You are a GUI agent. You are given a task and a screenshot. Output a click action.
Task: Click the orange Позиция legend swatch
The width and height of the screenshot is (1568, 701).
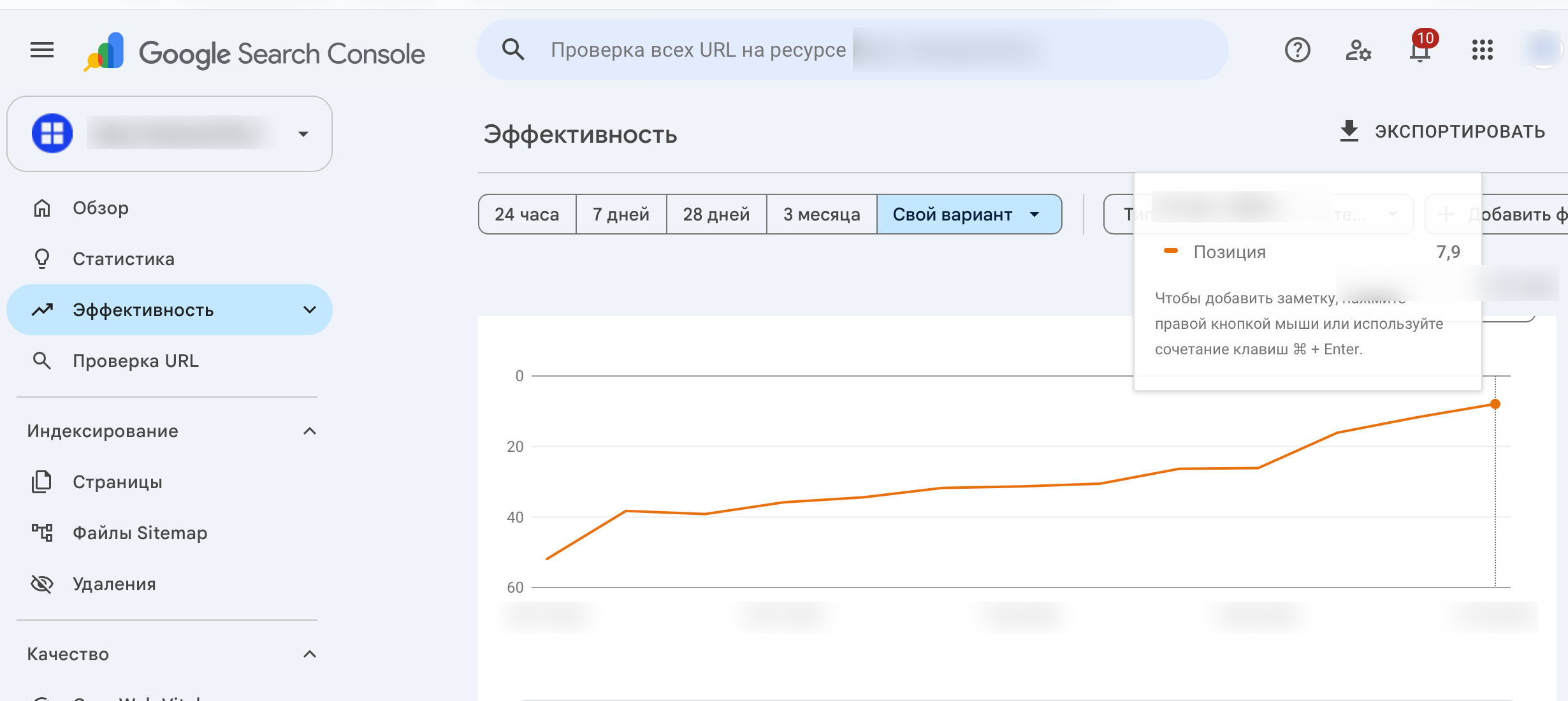1171,250
